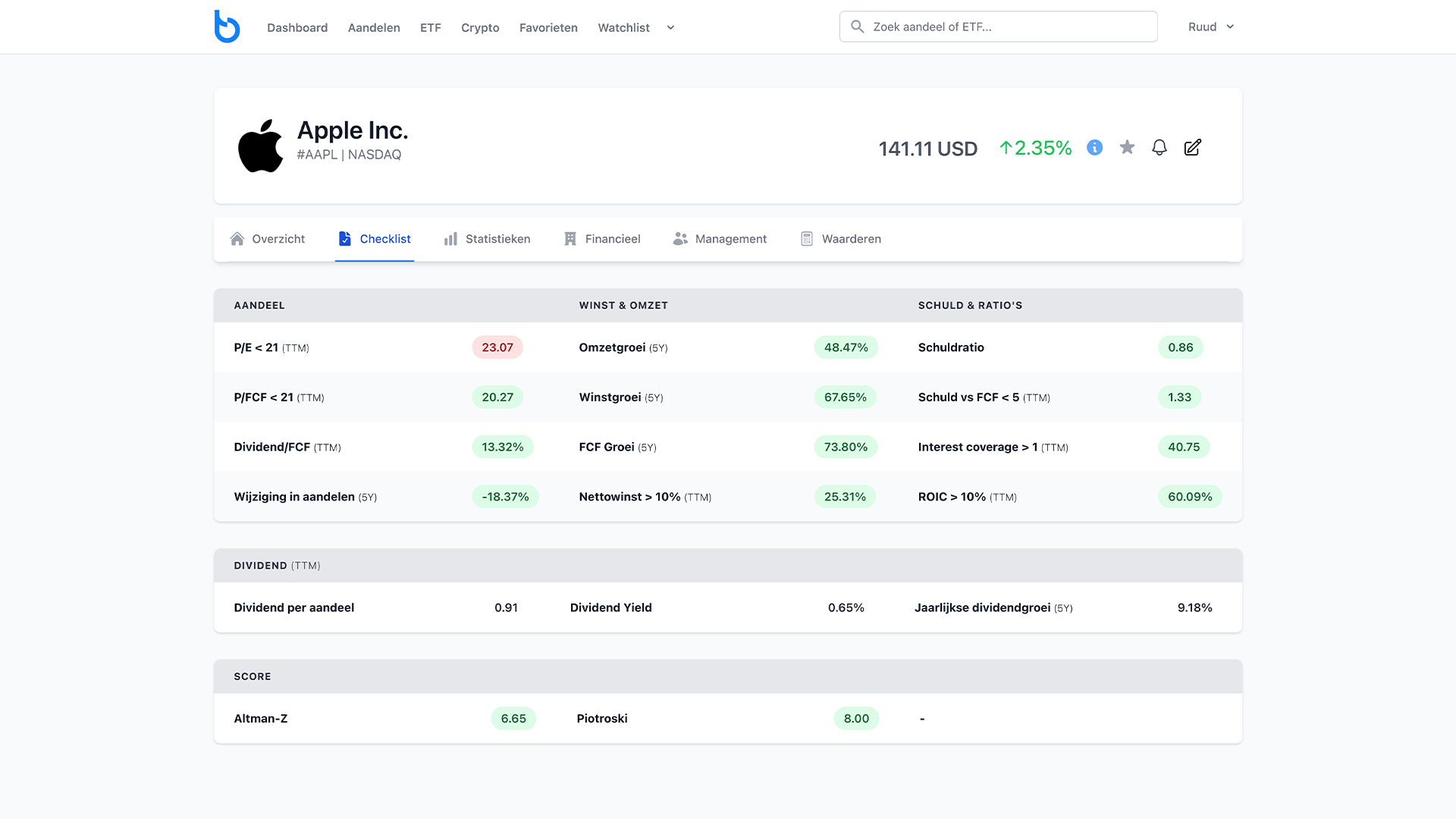This screenshot has width=1456, height=819.
Task: Click the Winstgroei value 67.65%
Action: (x=846, y=397)
